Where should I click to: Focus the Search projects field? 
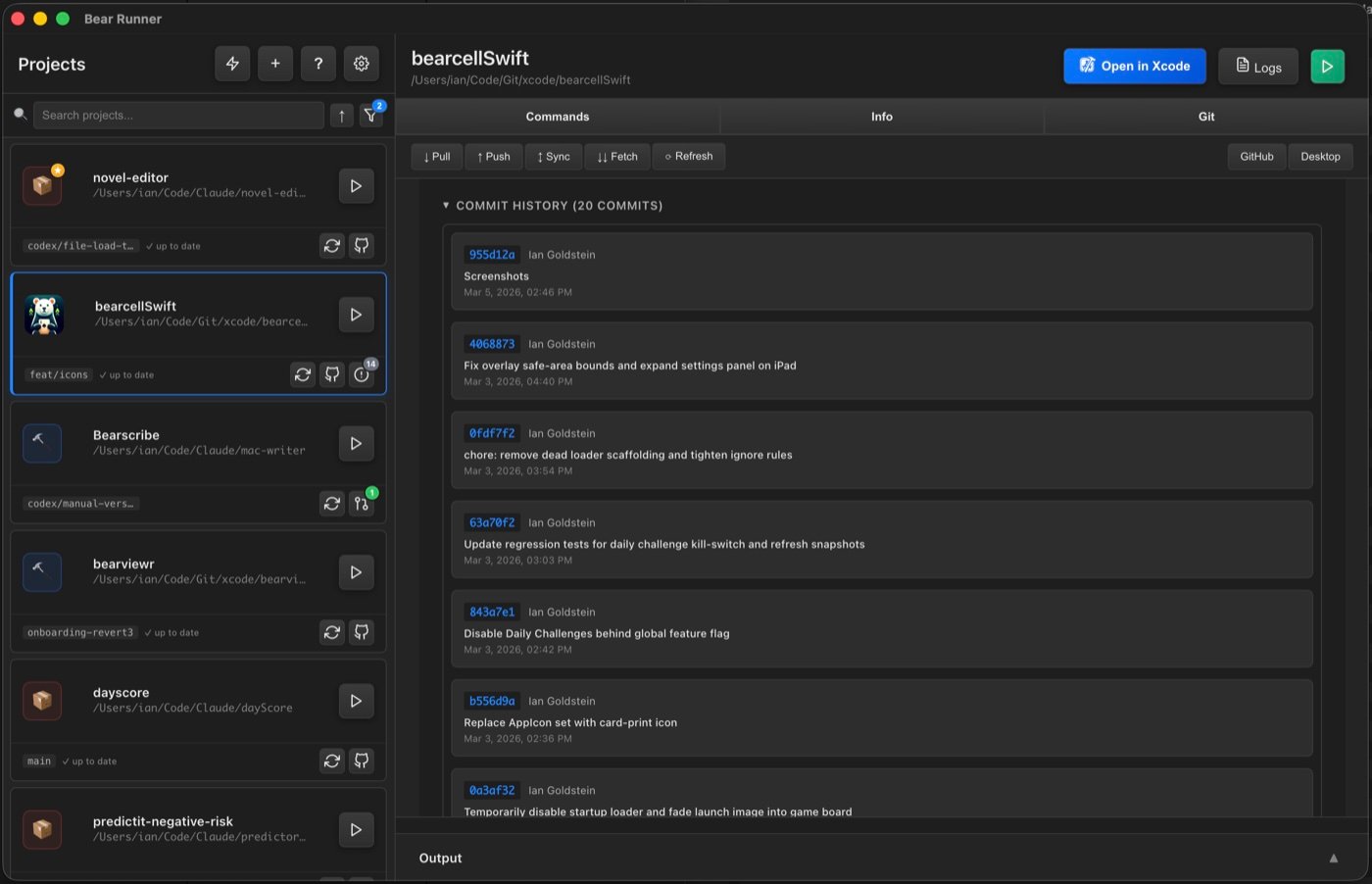(179, 116)
